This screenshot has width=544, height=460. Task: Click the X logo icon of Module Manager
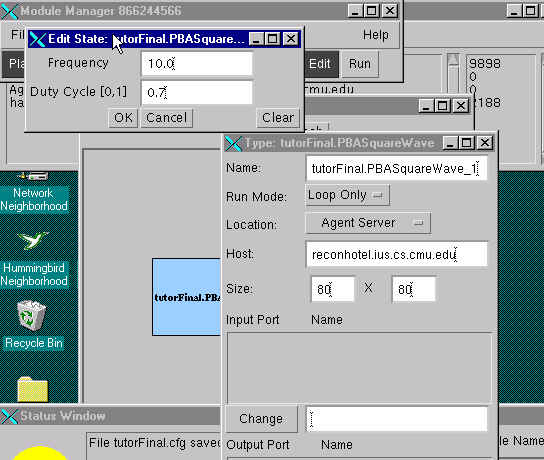point(9,11)
